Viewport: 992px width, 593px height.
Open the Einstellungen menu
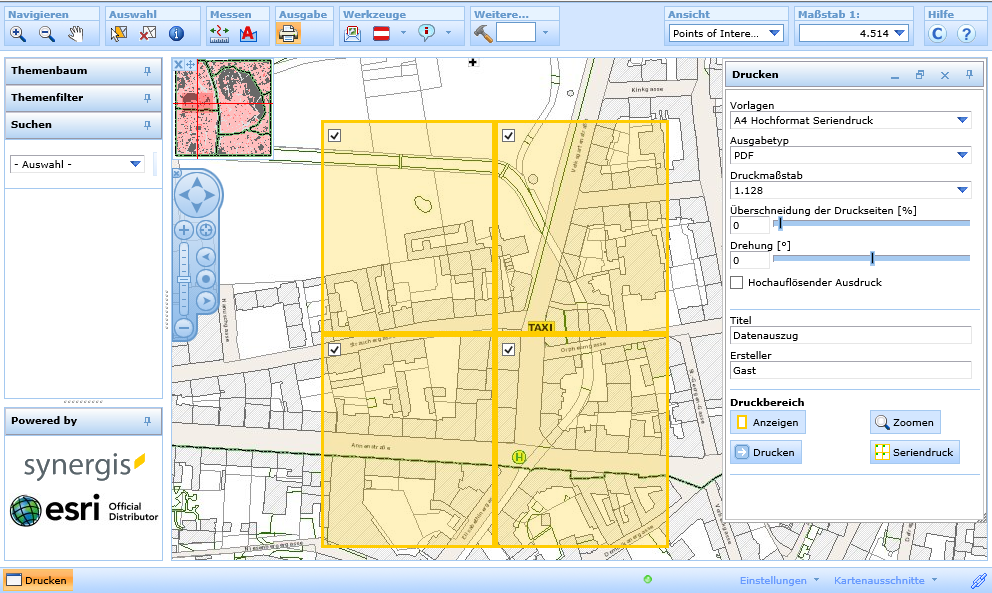click(x=779, y=581)
